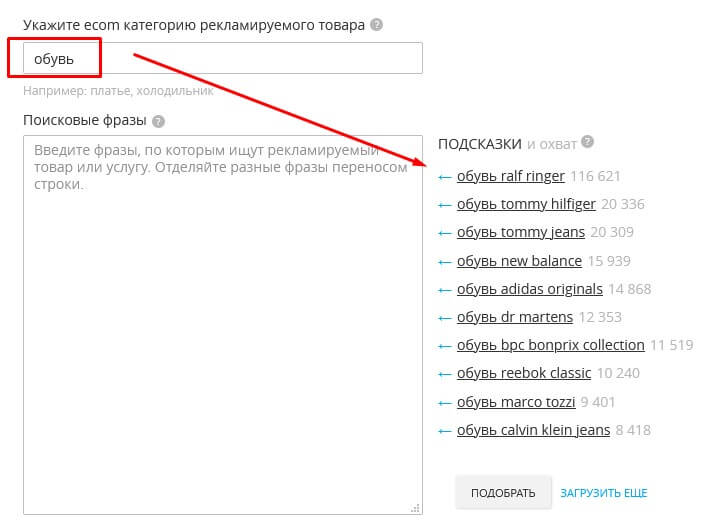Image resolution: width=720 pixels, height=524 pixels.
Task: Add arrow beside обувь marco tozzi
Action: click(x=444, y=403)
